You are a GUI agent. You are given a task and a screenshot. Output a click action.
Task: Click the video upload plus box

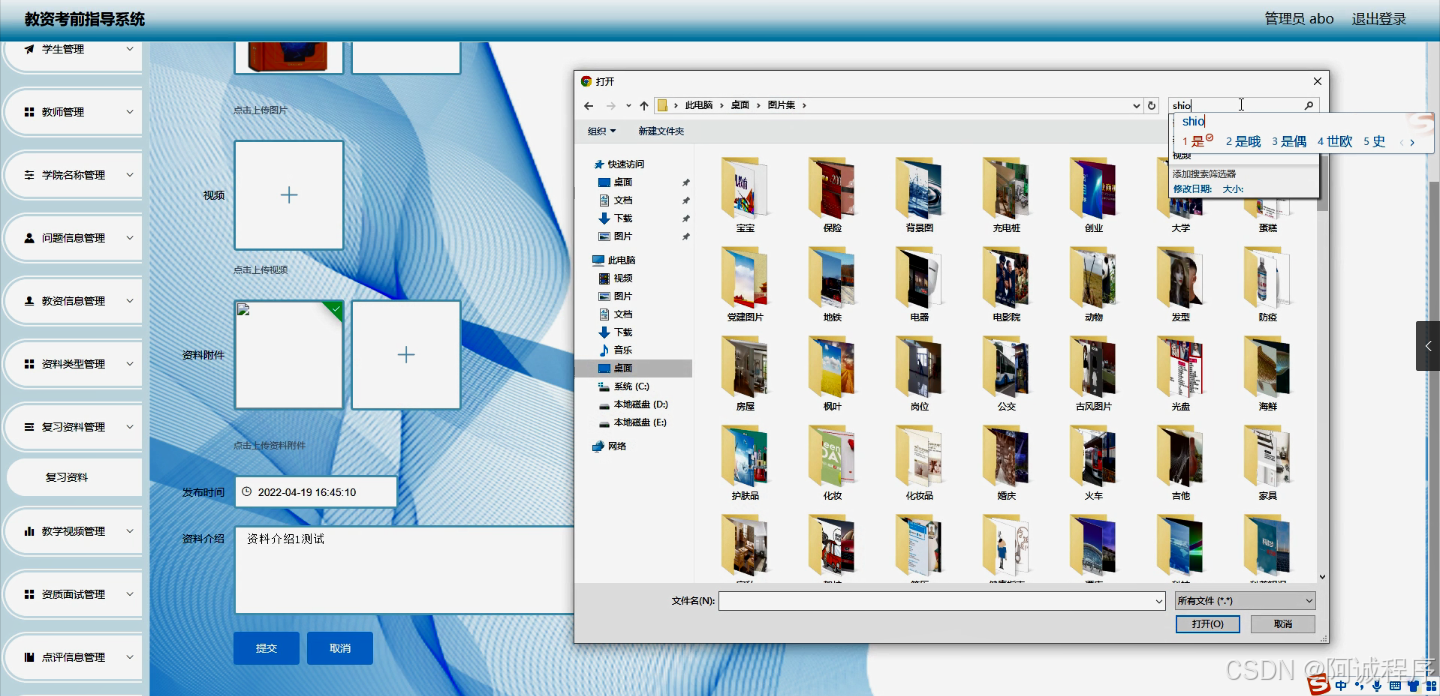[289, 195]
